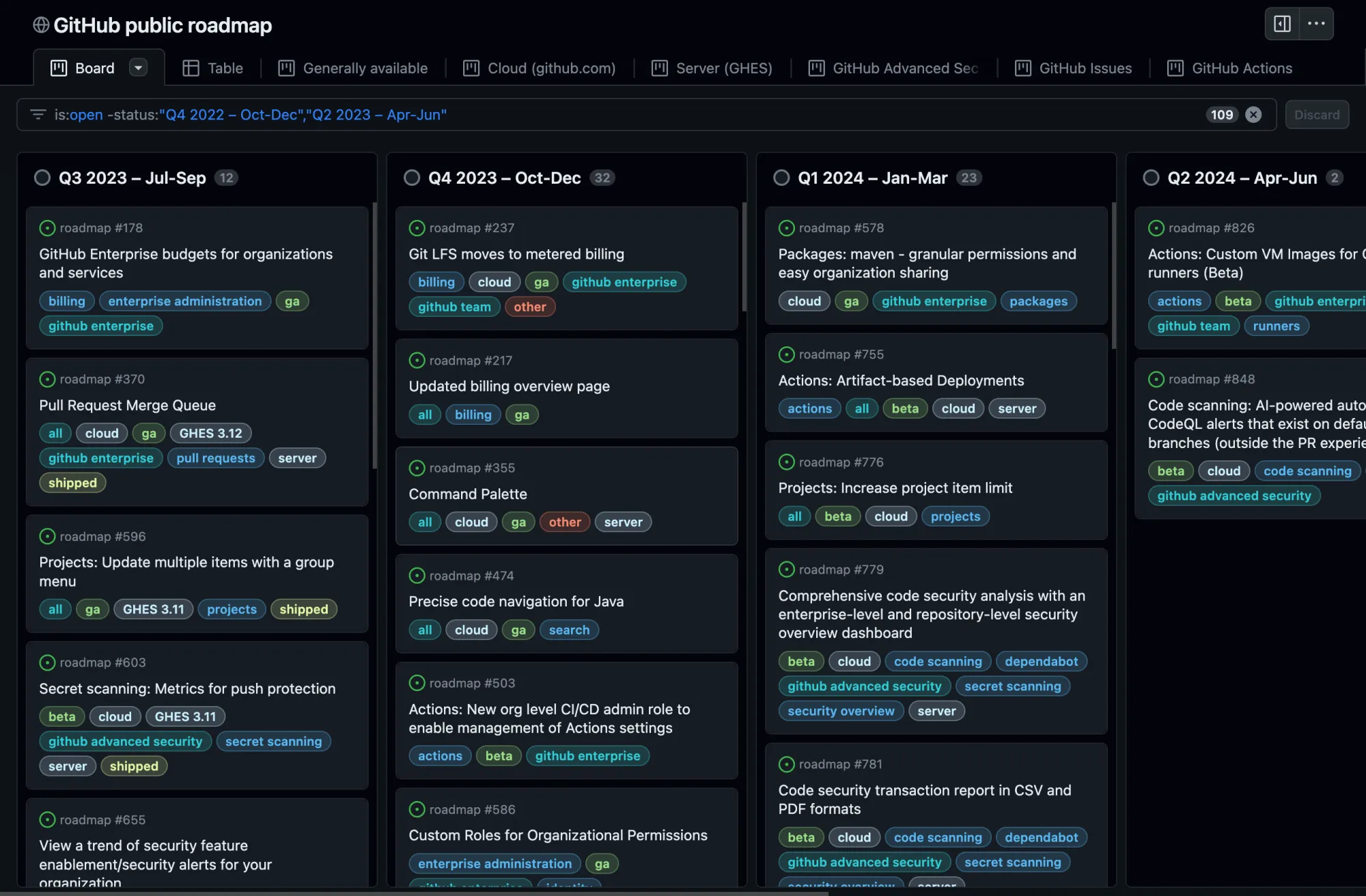The width and height of the screenshot is (1366, 896).
Task: Click the Command Palette card title
Action: (468, 493)
